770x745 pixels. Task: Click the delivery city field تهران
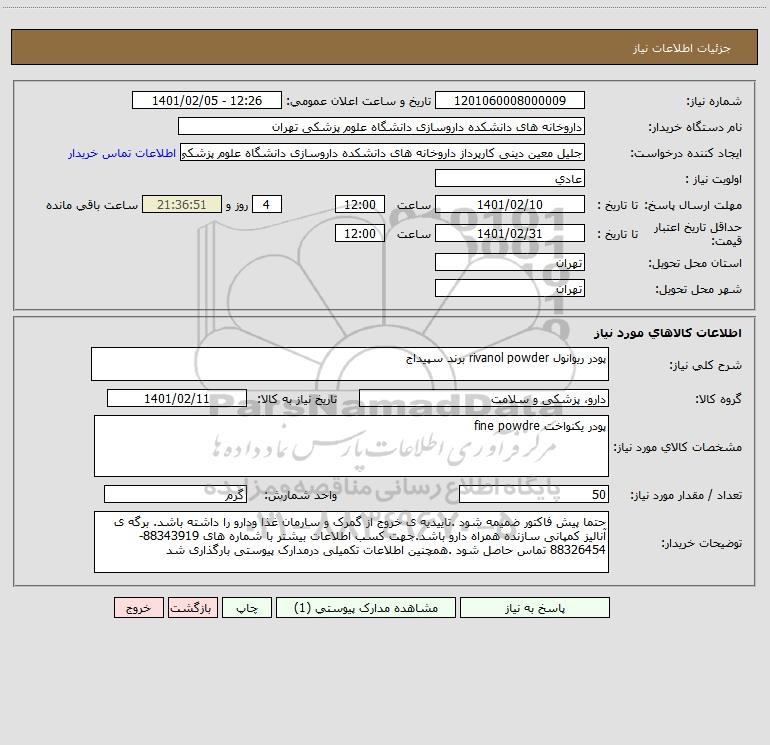point(510,288)
